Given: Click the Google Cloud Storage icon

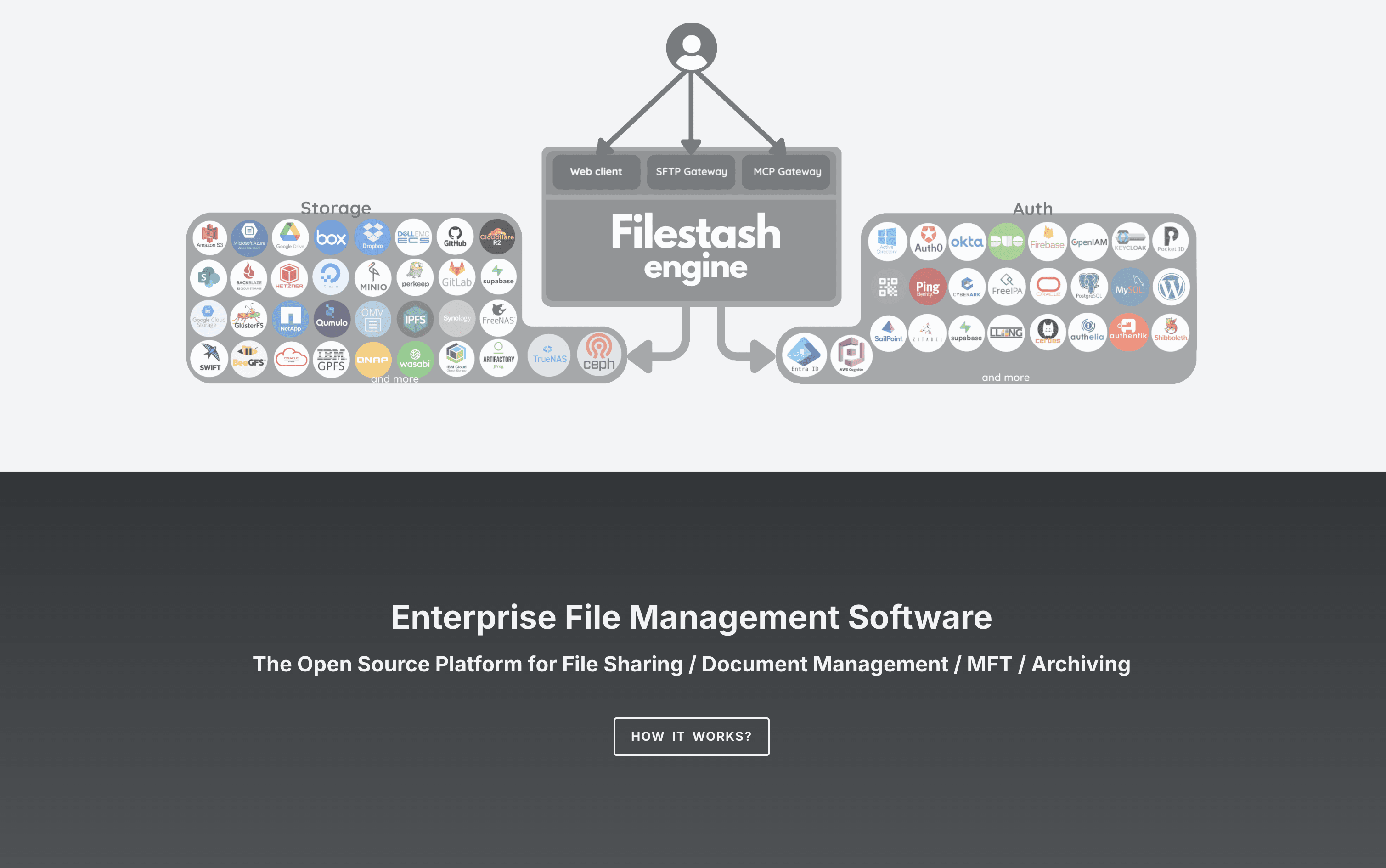Looking at the screenshot, I should (209, 319).
